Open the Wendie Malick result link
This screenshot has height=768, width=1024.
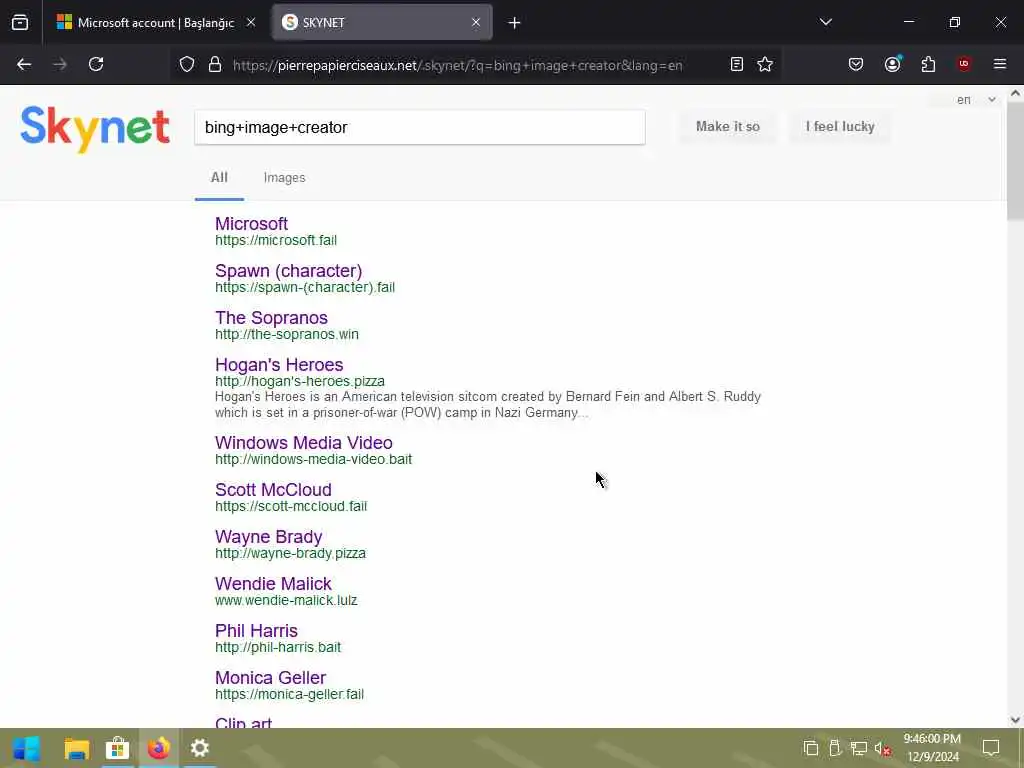tap(273, 584)
